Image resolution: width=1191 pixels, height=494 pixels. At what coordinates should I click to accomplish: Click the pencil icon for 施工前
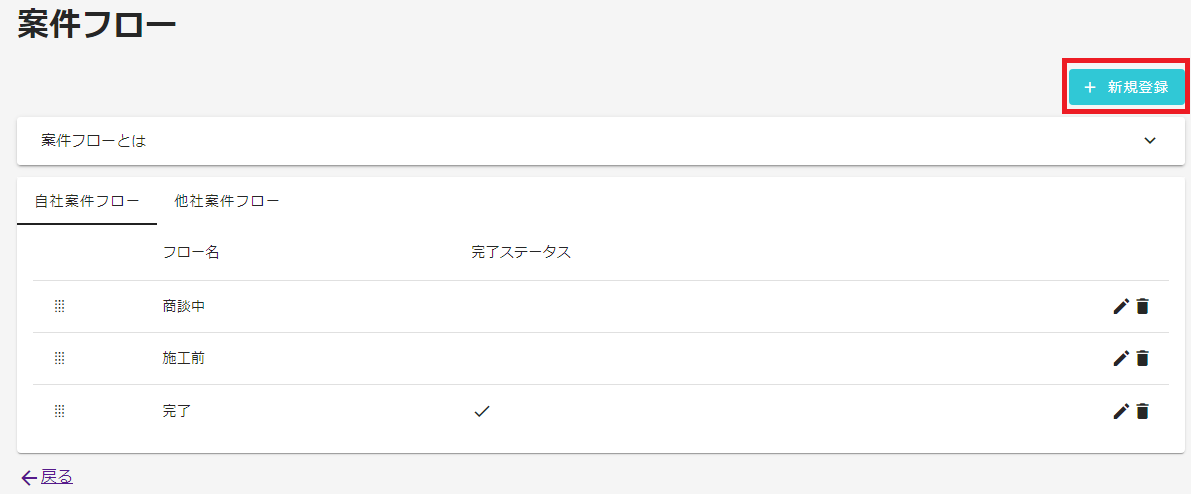point(1120,358)
